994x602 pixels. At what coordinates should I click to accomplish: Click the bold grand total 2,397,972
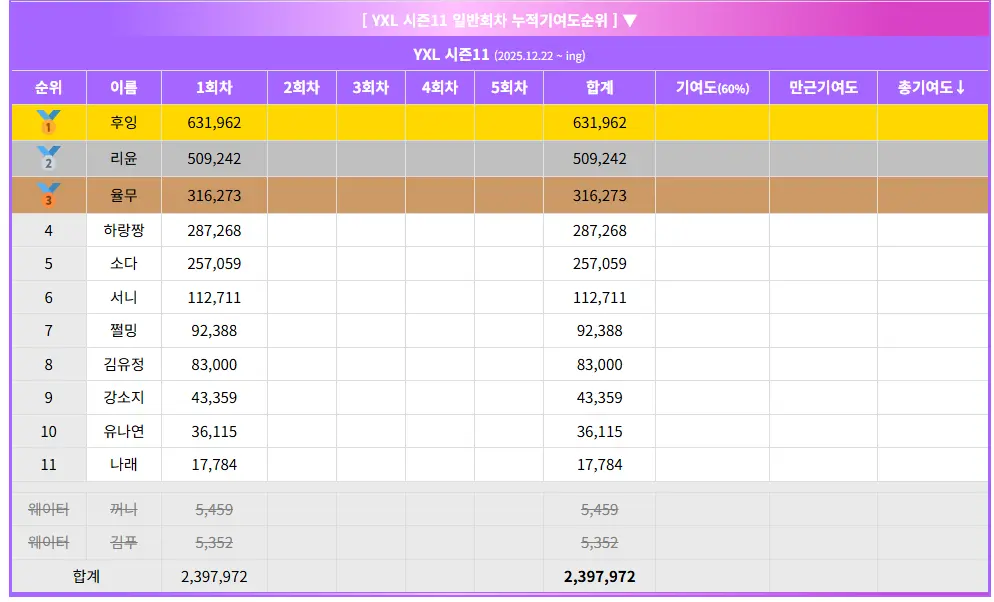[599, 577]
